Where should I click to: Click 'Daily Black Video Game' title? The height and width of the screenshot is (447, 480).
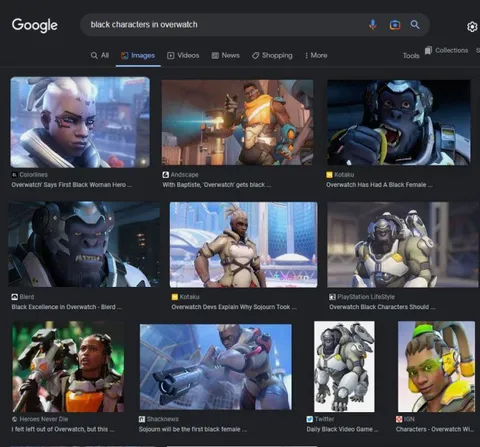pyautogui.click(x=342, y=429)
